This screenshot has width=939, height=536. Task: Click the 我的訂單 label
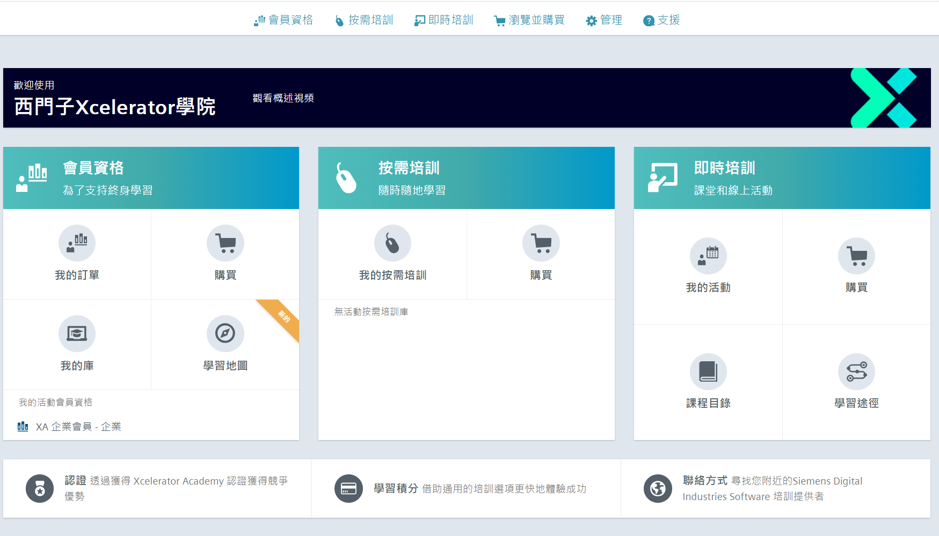click(x=77, y=275)
